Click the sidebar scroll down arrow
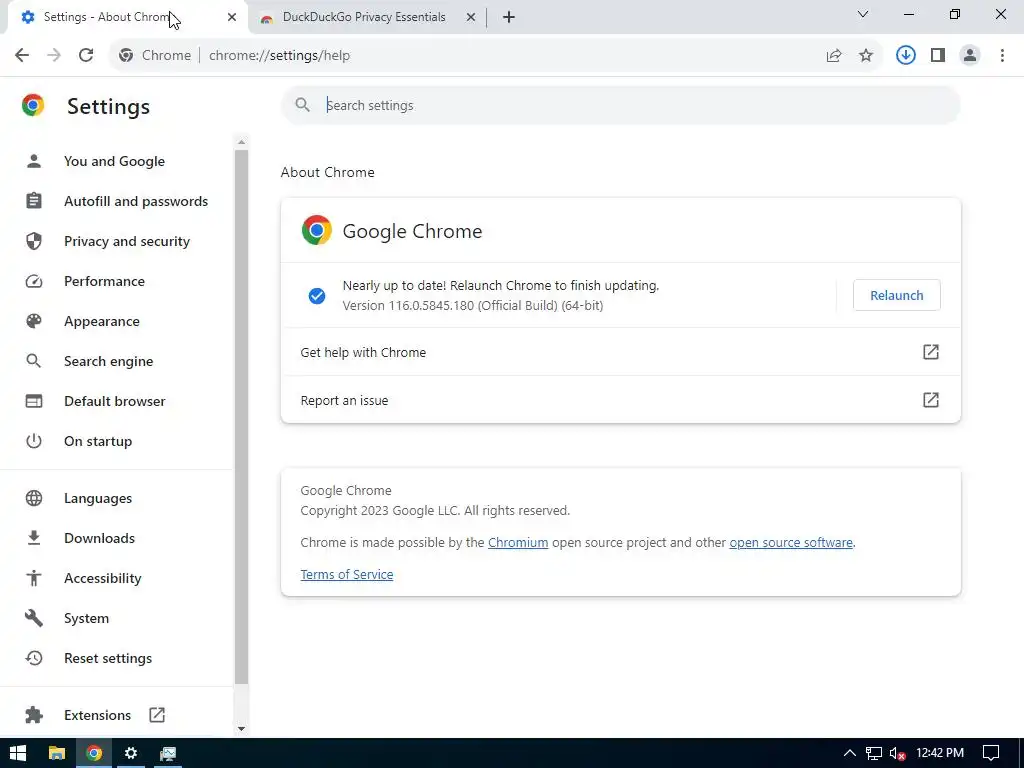The image size is (1024, 768). click(242, 729)
